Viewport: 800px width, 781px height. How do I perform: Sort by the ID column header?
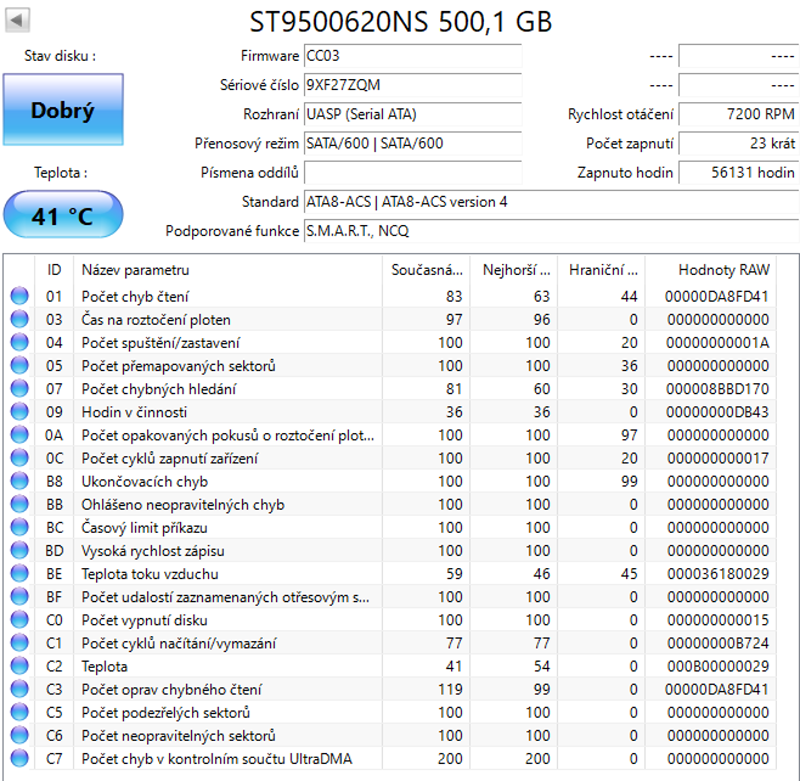pyautogui.click(x=54, y=270)
